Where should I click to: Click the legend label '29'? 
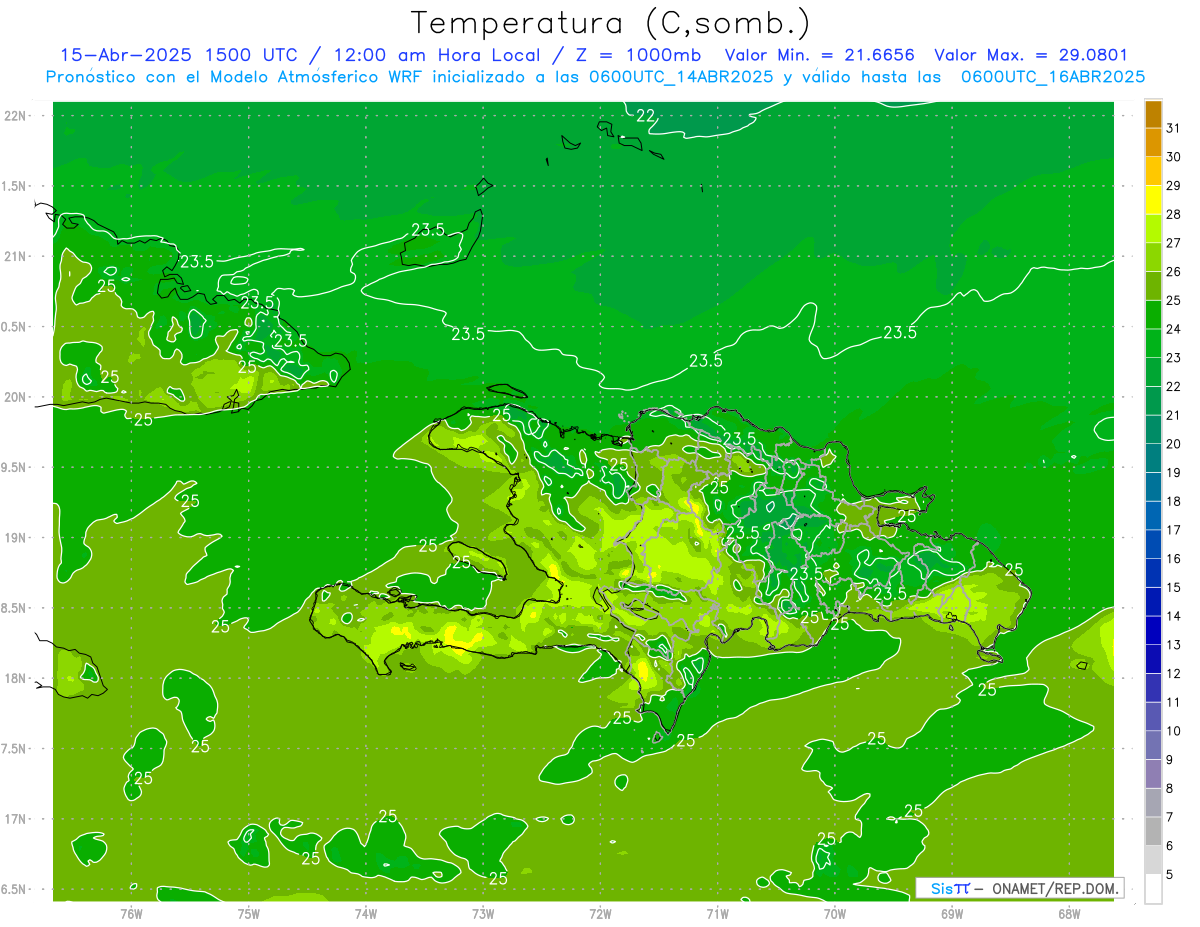(1173, 185)
